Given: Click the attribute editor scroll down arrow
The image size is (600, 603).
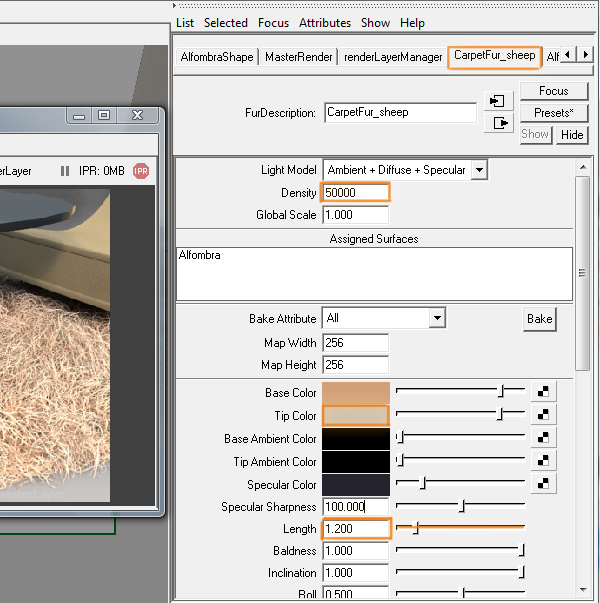Looking at the screenshot, I should click(x=583, y=590).
